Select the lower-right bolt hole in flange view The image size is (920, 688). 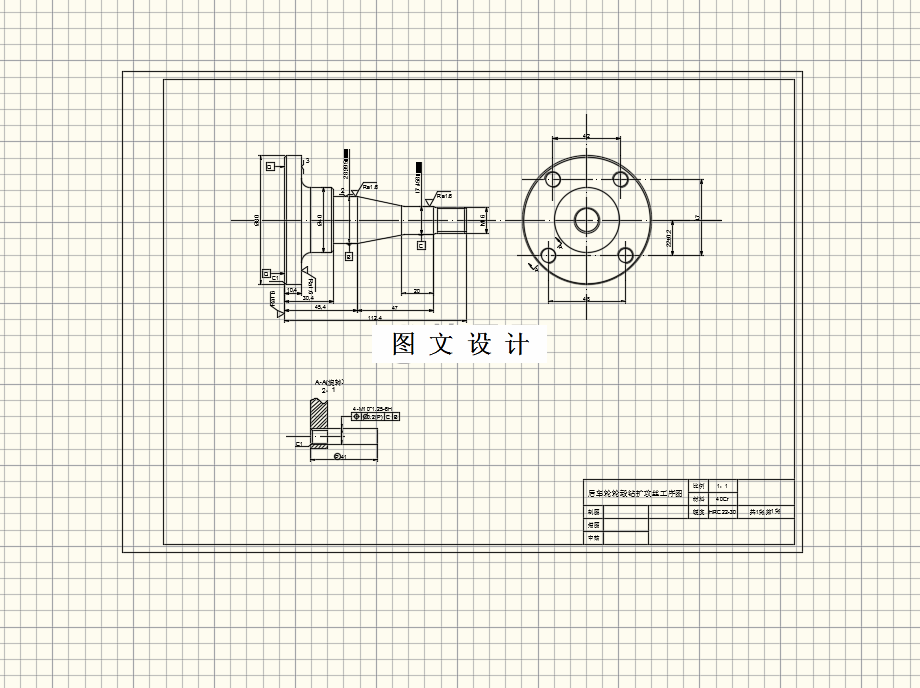(625, 256)
